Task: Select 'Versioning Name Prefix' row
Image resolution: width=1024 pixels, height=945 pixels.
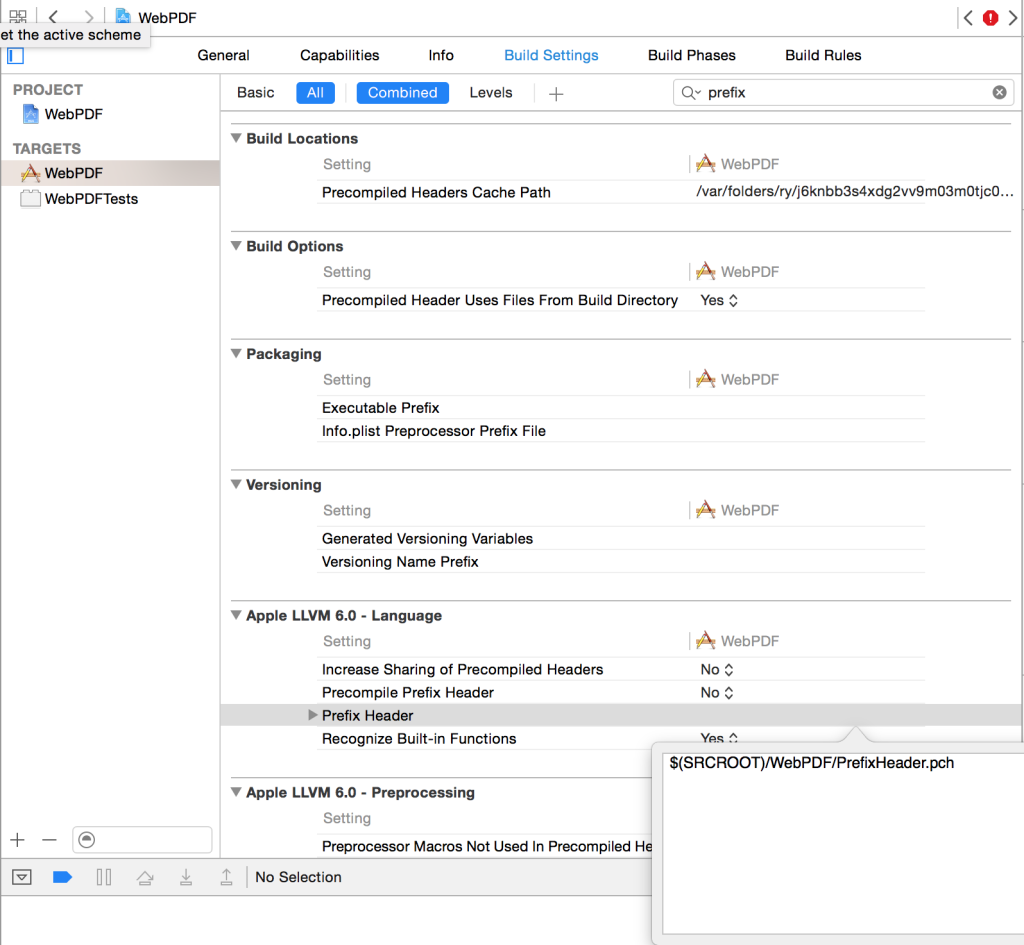Action: 400,562
